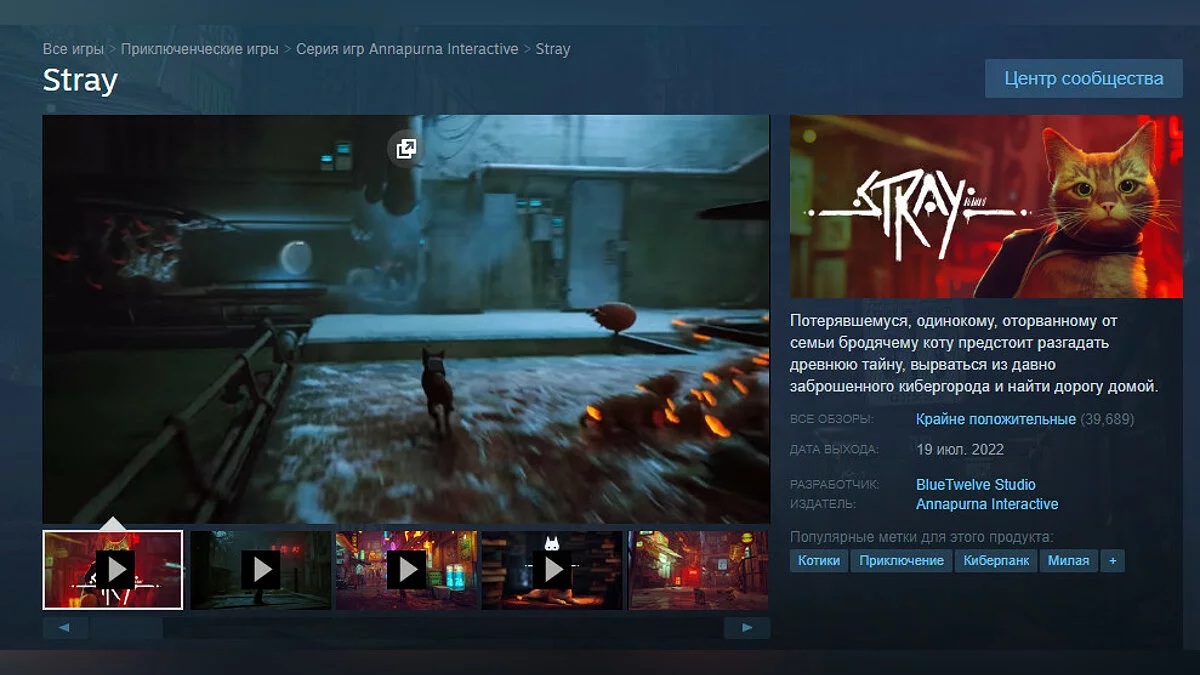
Task: Play the first trailer thumbnail with Stray logo
Action: click(113, 570)
